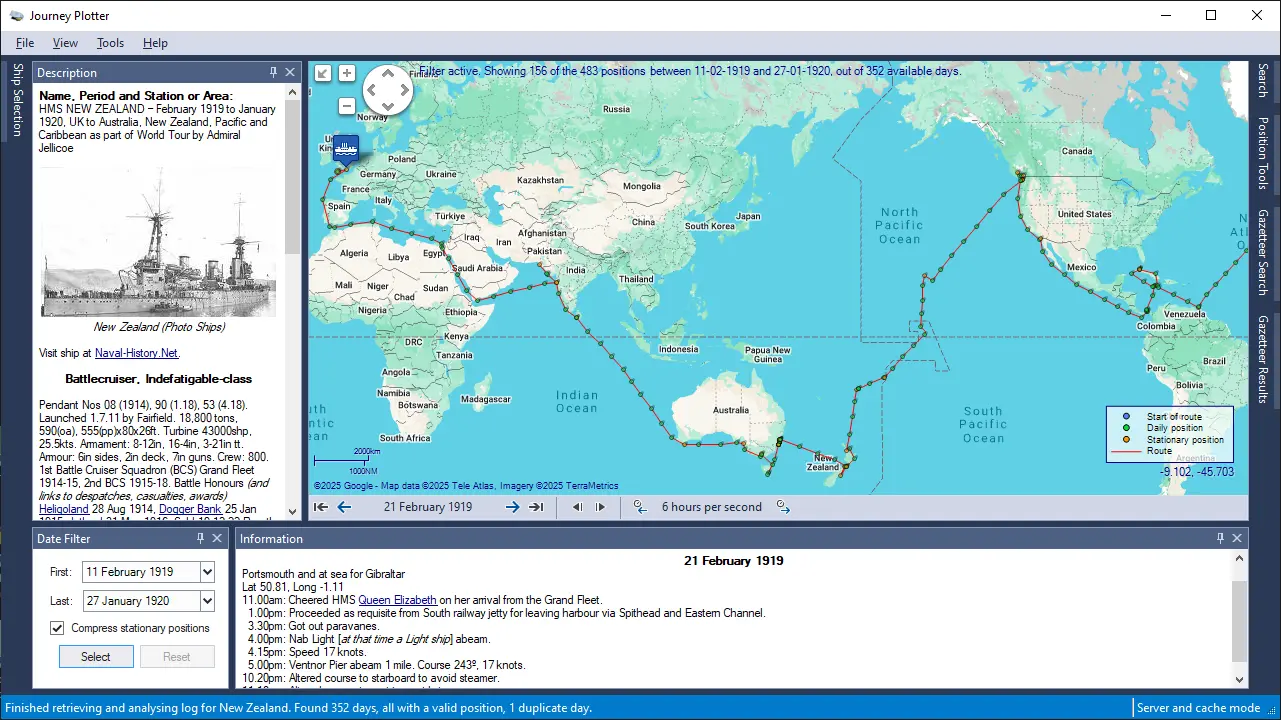Click the 6 hours per second speed label

click(x=712, y=507)
